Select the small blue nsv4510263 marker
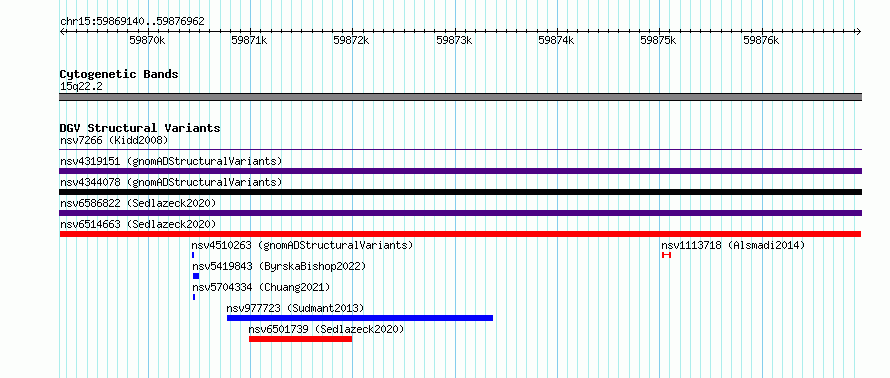 coord(193,255)
